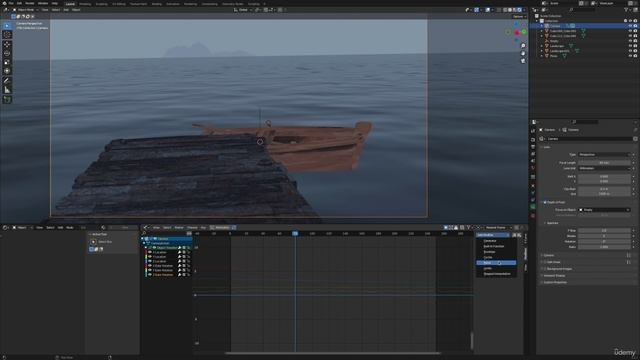Open the Focus on Object Empty selector
The image size is (640, 360).
tap(604, 210)
